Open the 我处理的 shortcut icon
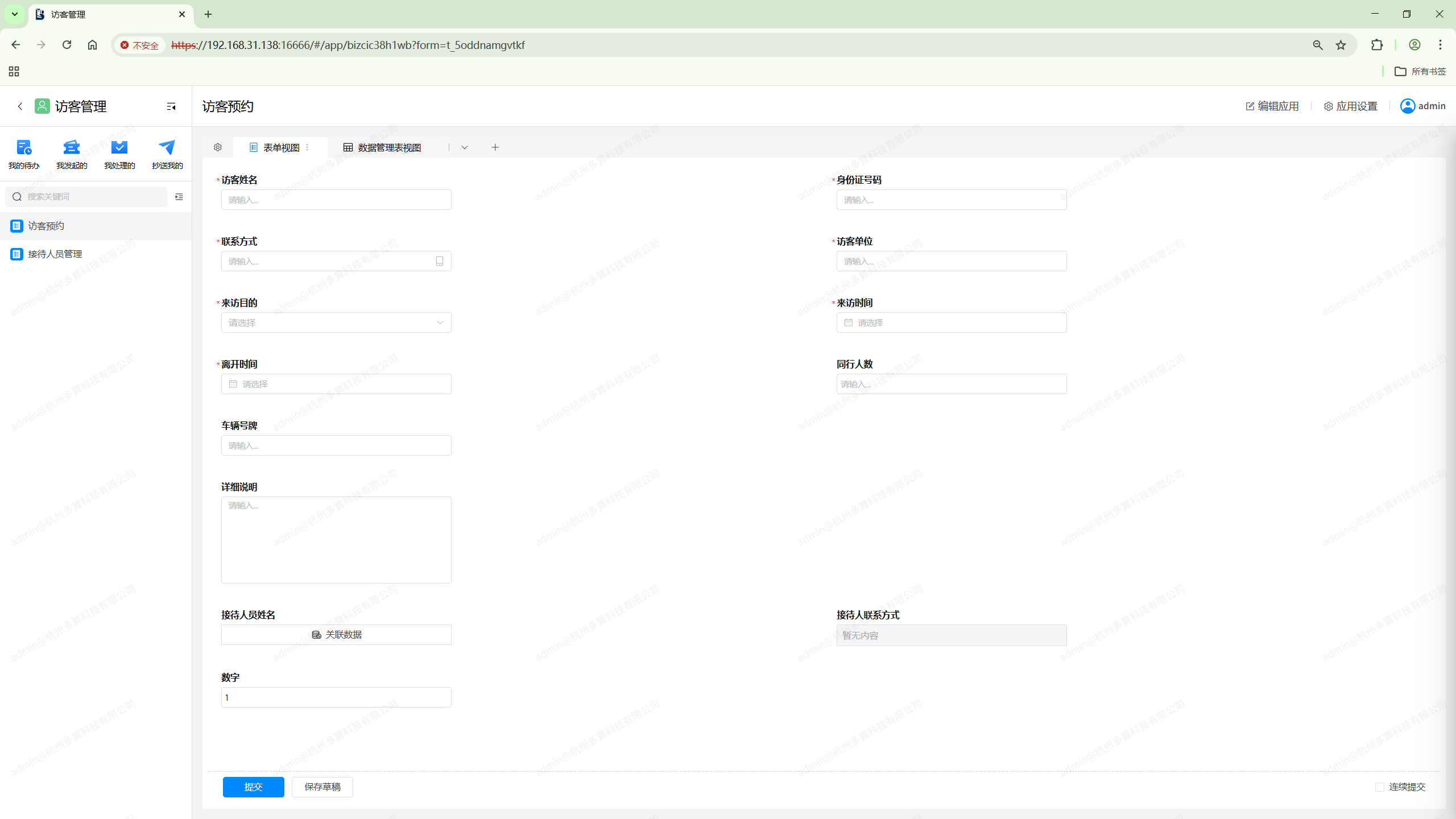This screenshot has width=1456, height=819. pos(119,148)
